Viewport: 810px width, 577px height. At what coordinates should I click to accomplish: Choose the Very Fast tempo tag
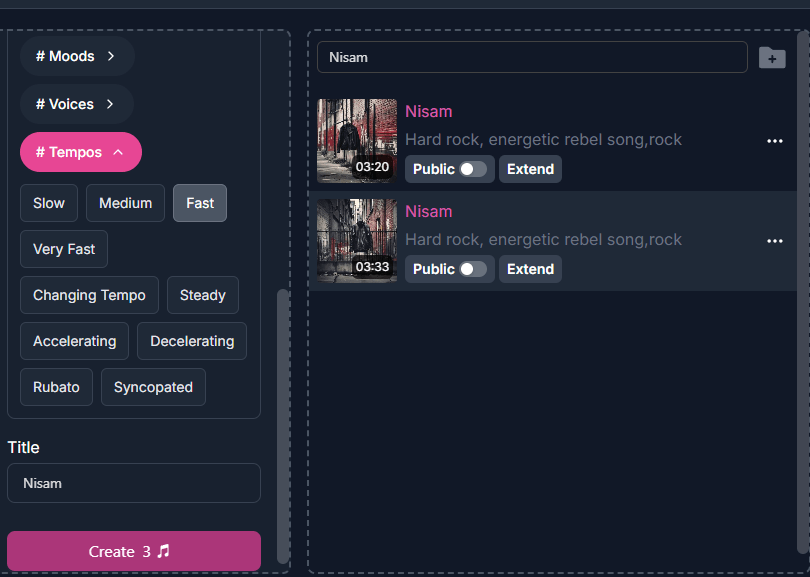pyautogui.click(x=64, y=249)
